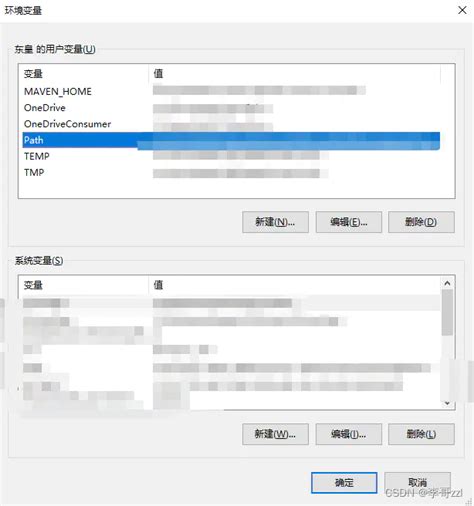Click the highlighted Path variable row
The width and height of the screenshot is (474, 506).
coord(232,140)
